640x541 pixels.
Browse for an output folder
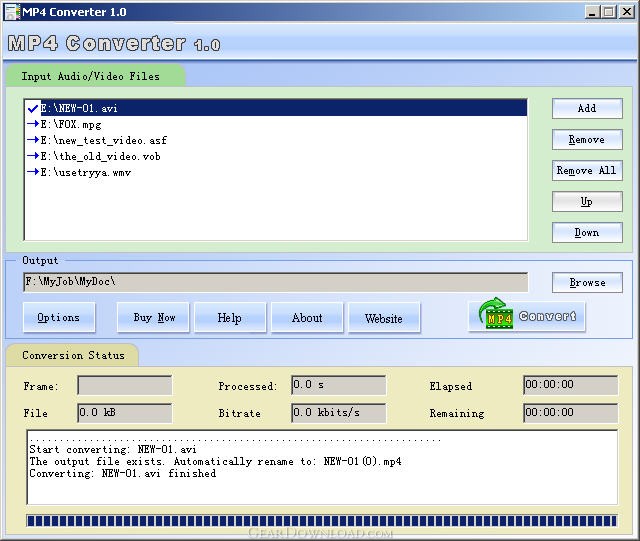(587, 283)
